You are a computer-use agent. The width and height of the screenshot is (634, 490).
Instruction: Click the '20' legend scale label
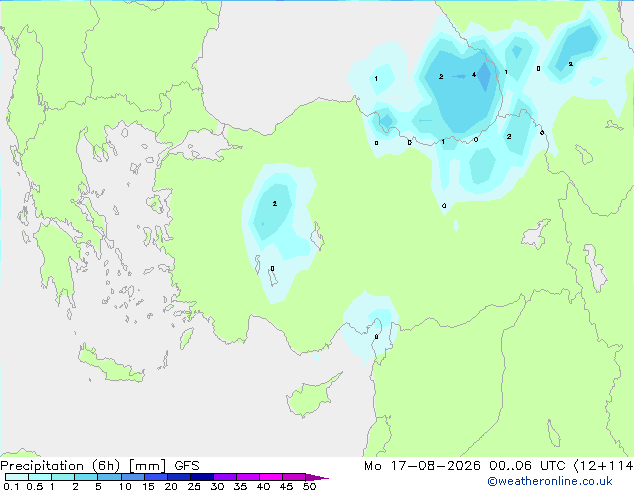coord(171,486)
